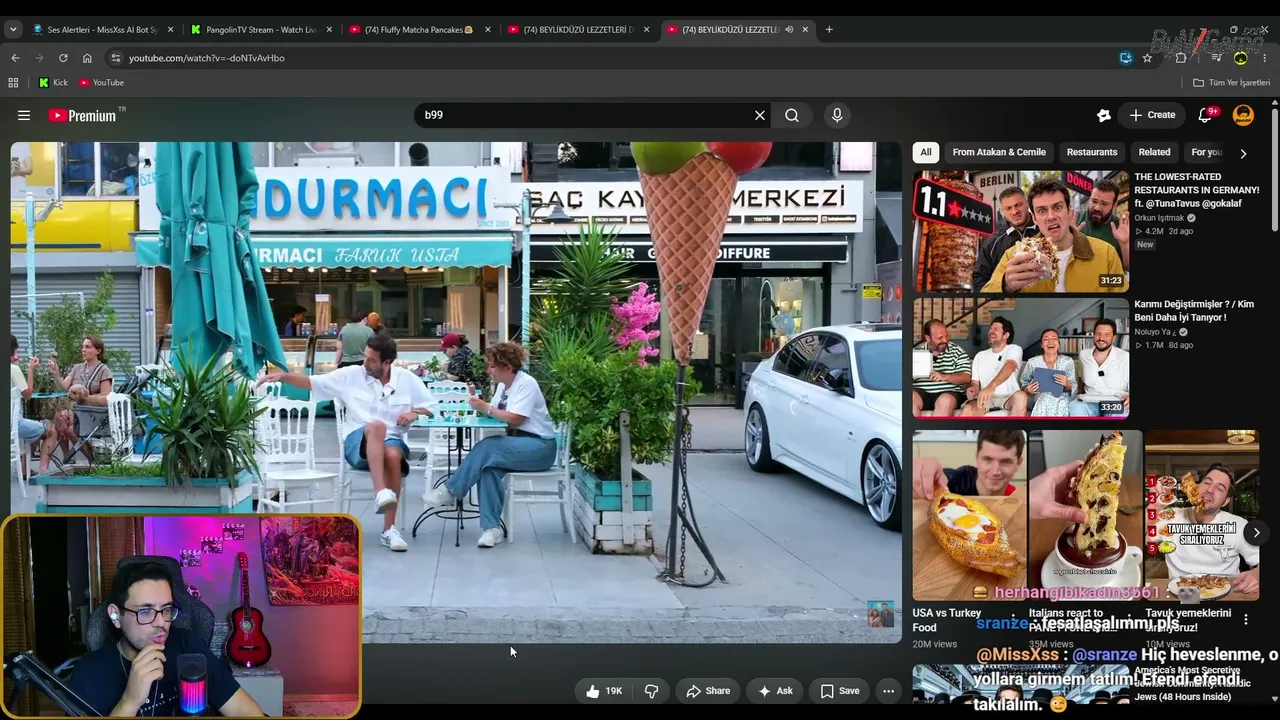Viewport: 1280px width, 720px height.
Task: Clear the search box with X
Action: (x=760, y=115)
